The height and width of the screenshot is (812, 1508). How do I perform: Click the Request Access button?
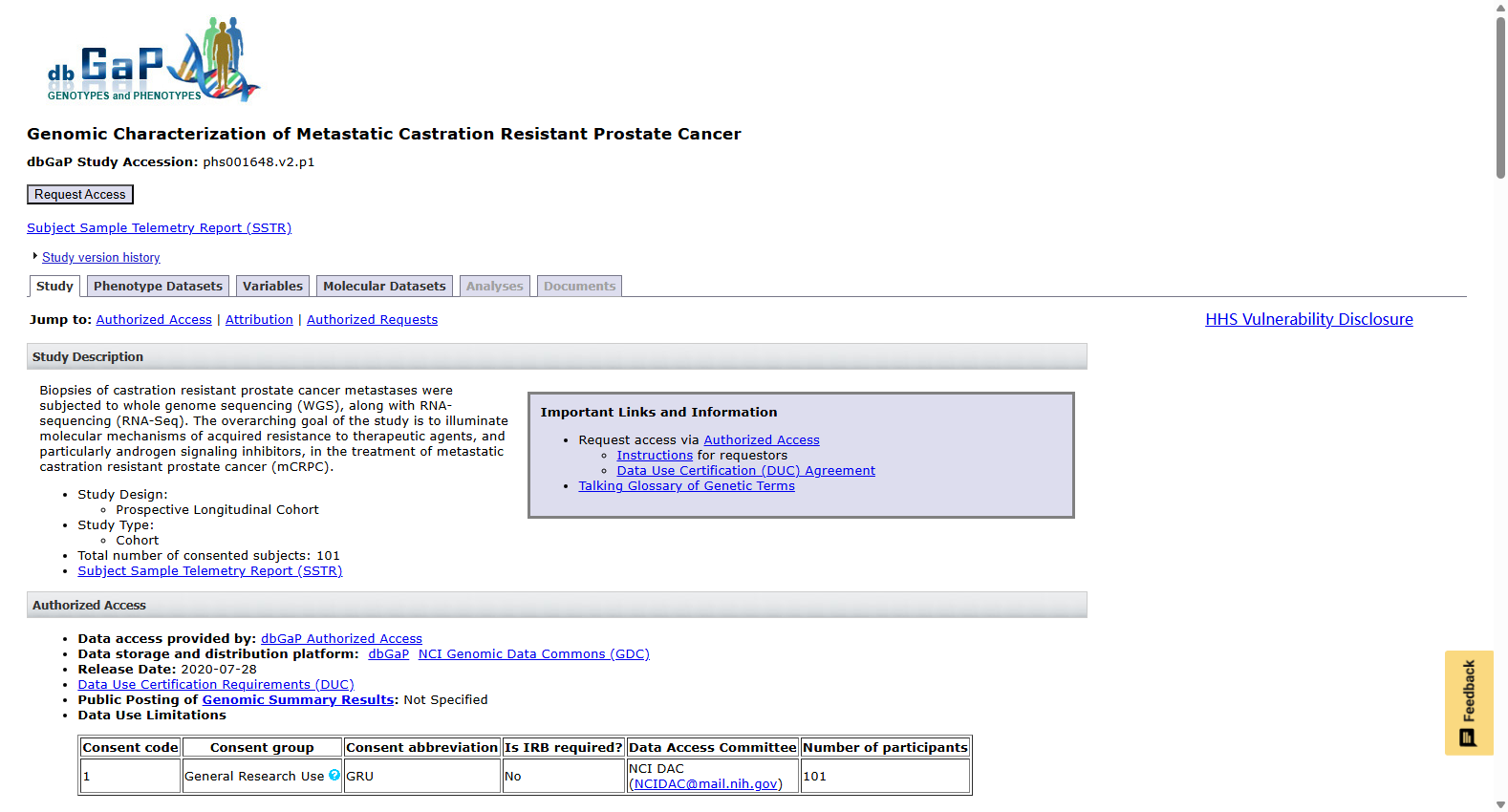[x=80, y=194]
